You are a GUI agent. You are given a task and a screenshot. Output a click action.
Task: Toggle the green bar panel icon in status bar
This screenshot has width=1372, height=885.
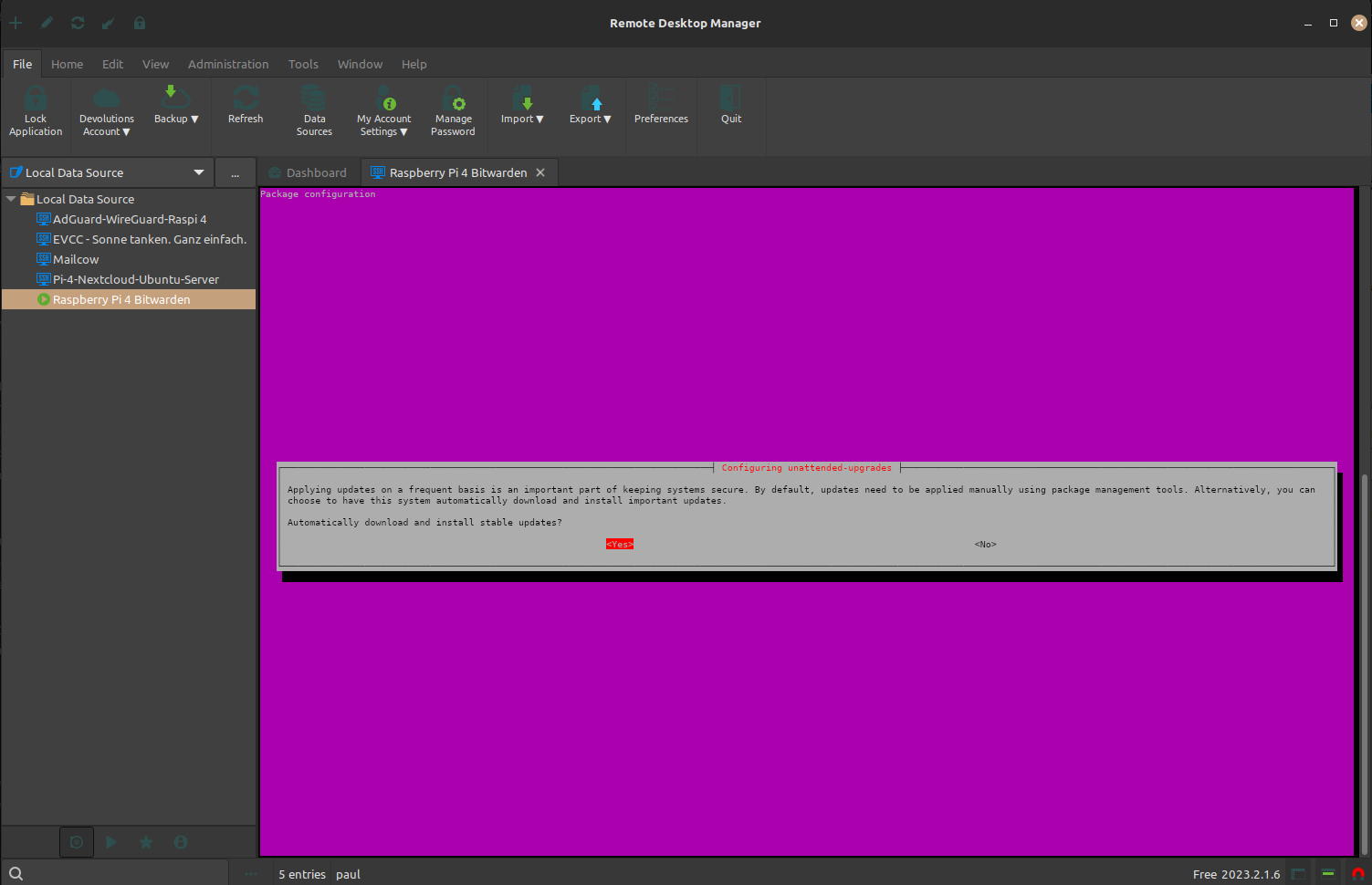(1328, 874)
